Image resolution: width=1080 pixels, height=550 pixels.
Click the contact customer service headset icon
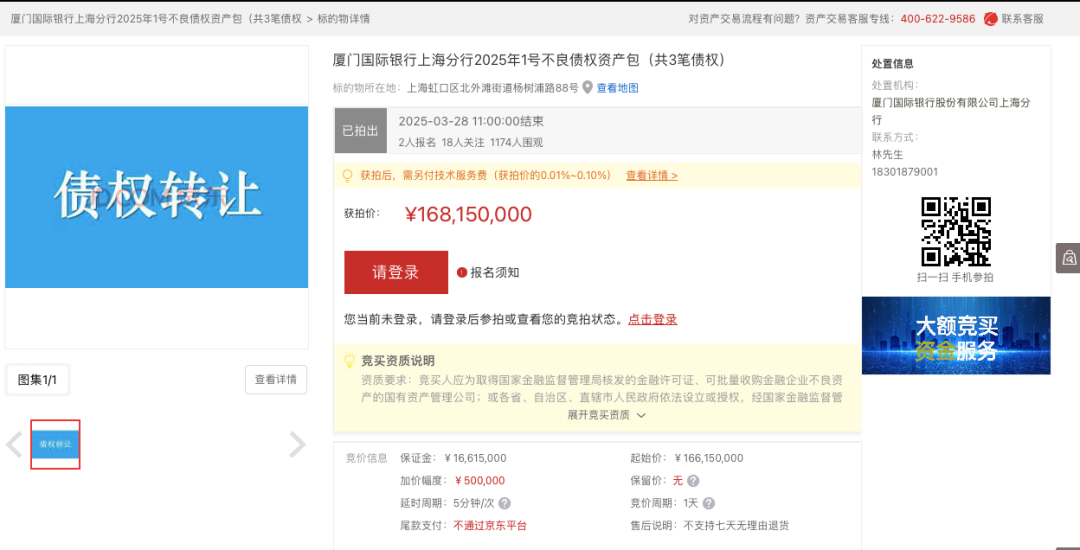(990, 19)
